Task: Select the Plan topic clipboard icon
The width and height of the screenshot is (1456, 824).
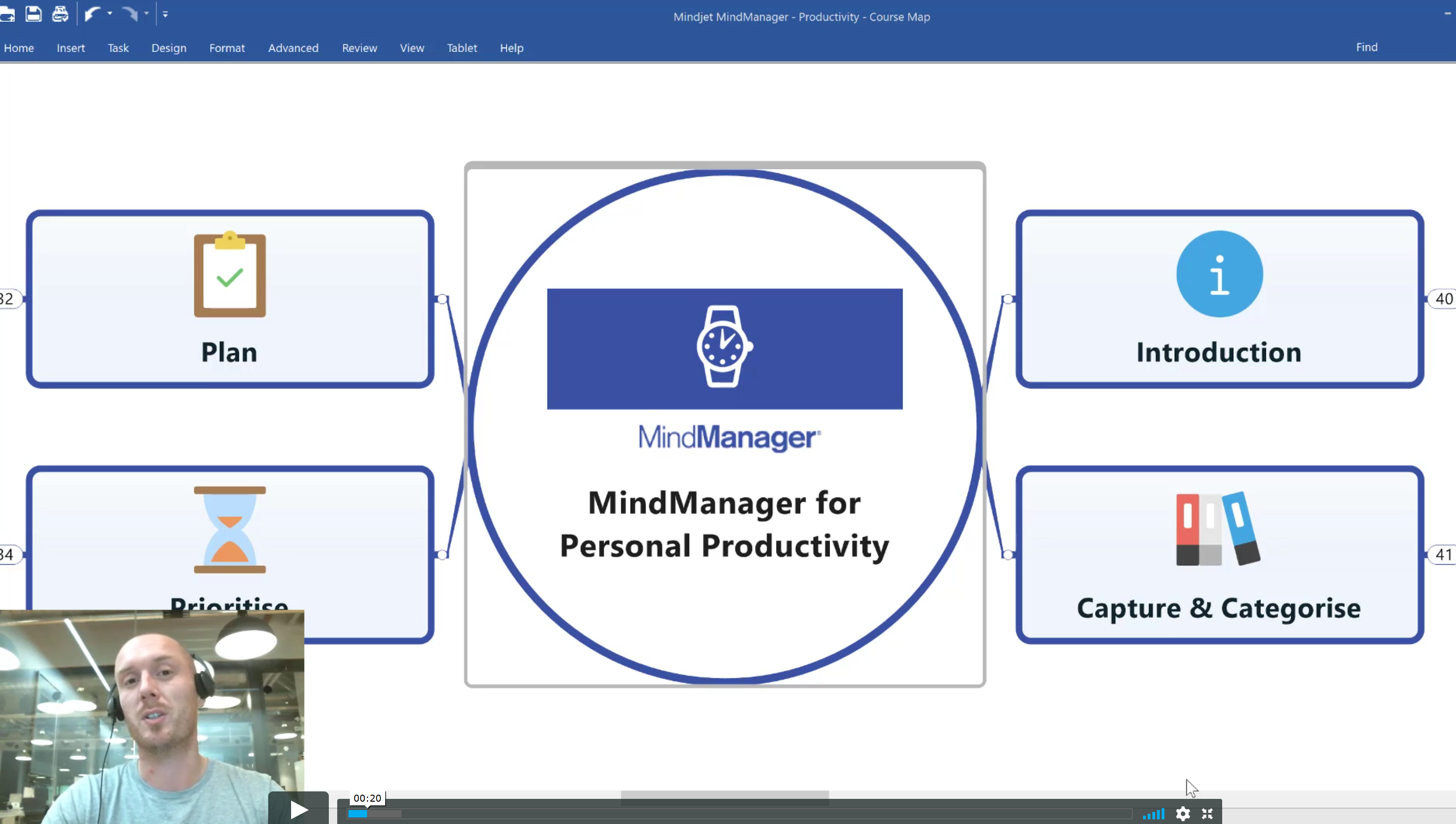Action: [230, 274]
